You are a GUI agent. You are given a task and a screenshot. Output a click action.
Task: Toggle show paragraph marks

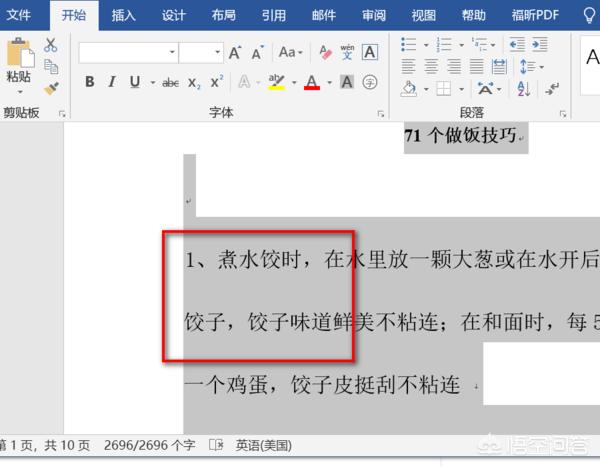[x=552, y=89]
